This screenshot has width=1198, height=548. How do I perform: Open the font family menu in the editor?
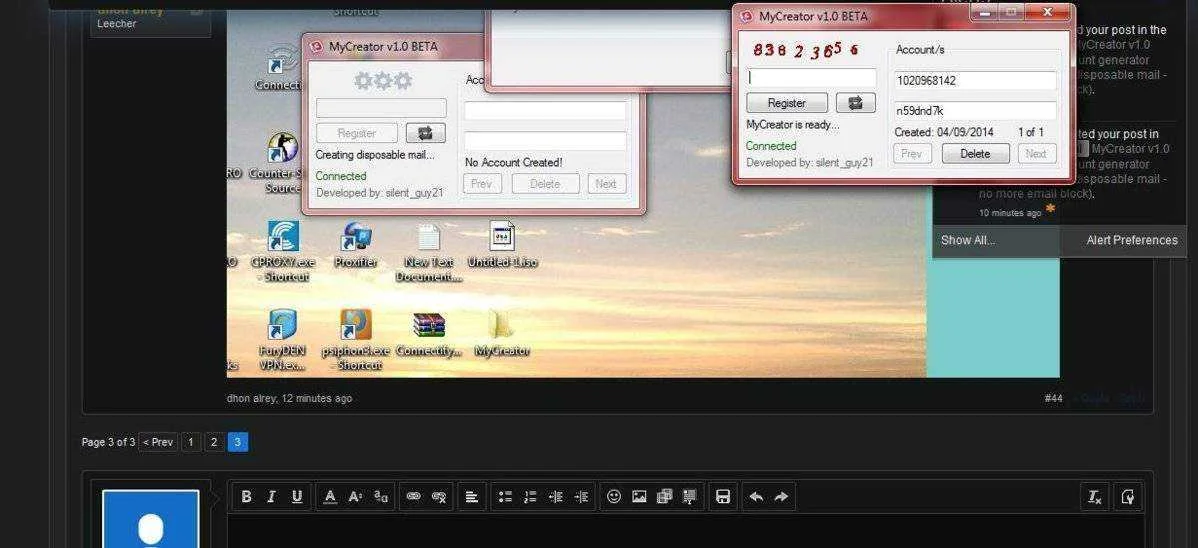(380, 497)
